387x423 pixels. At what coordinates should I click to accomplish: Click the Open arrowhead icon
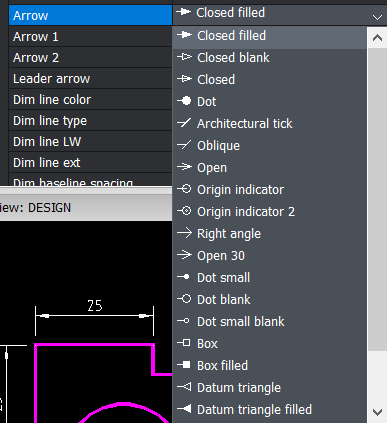184,167
